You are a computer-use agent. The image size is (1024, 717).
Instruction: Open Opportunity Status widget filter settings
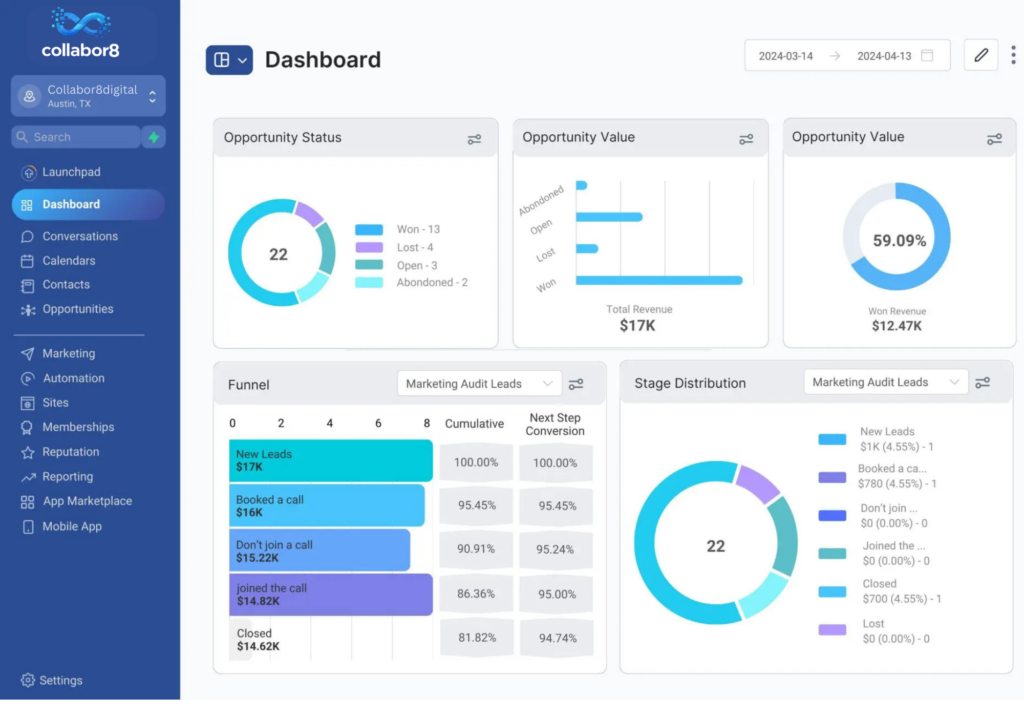click(x=474, y=139)
